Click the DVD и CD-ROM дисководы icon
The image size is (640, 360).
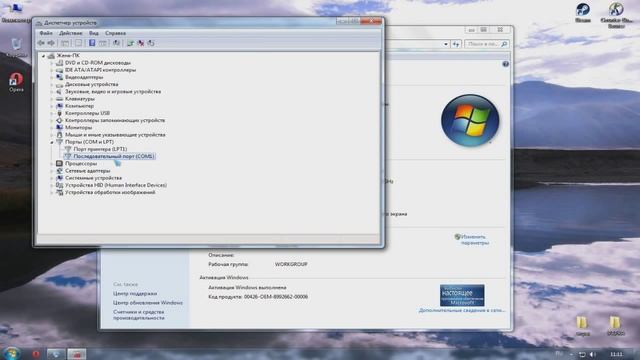(60, 62)
